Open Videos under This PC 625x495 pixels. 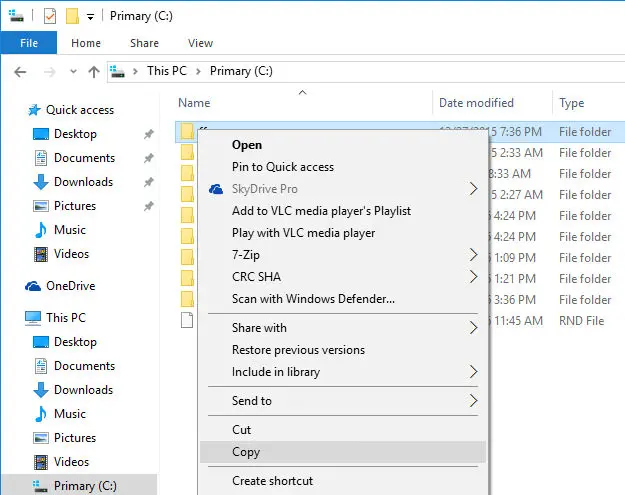point(71,462)
